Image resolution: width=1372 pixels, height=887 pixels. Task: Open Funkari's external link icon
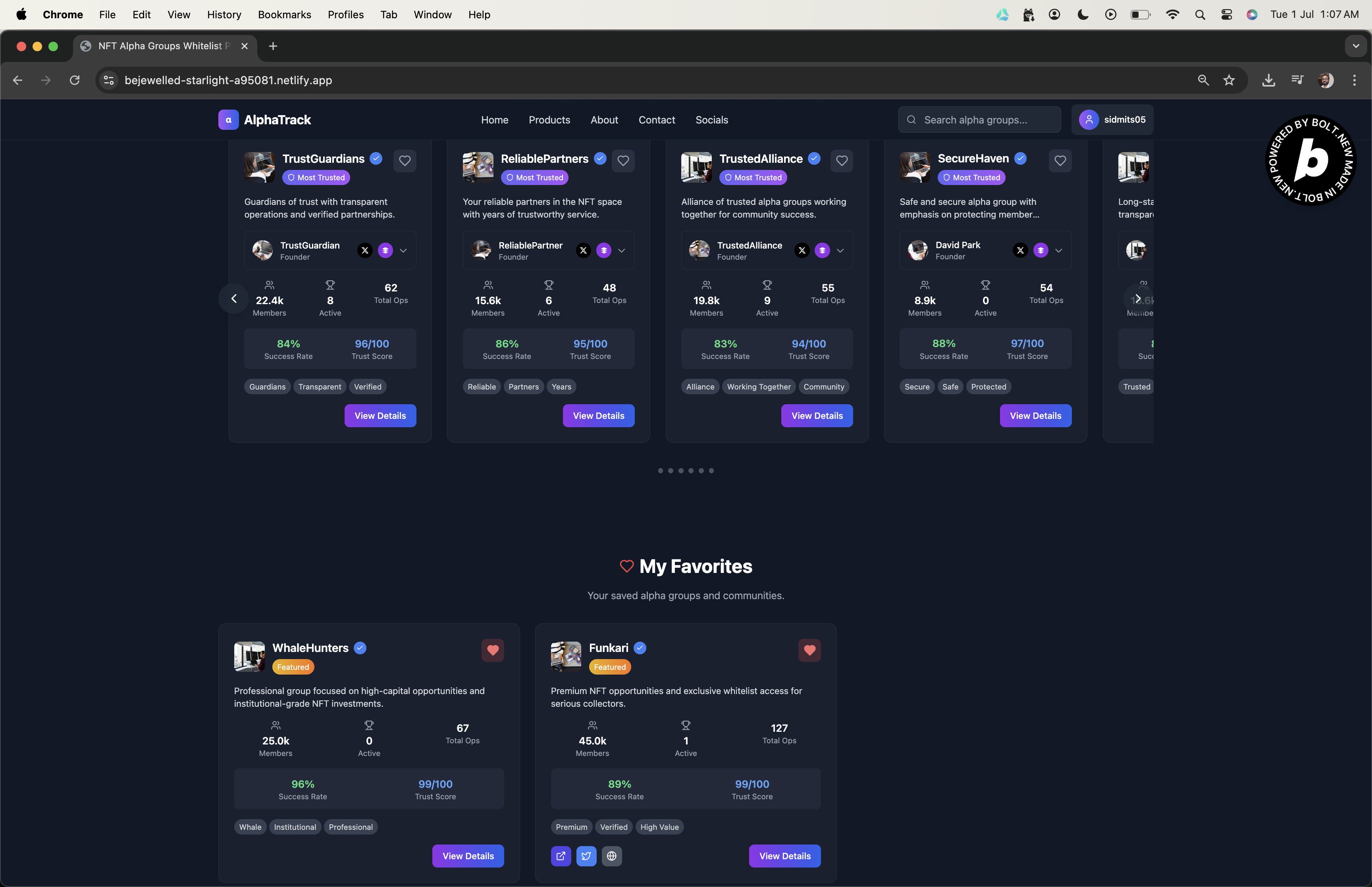pos(561,856)
